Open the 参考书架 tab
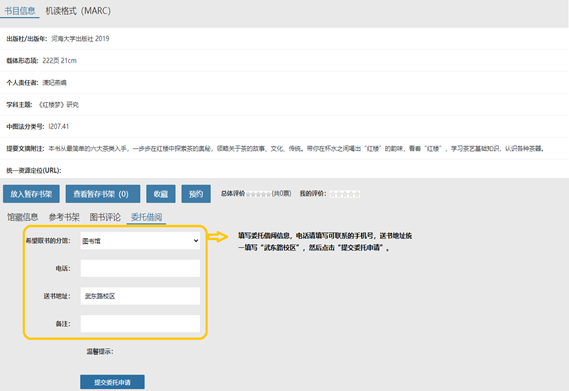569x391 pixels. 64,217
